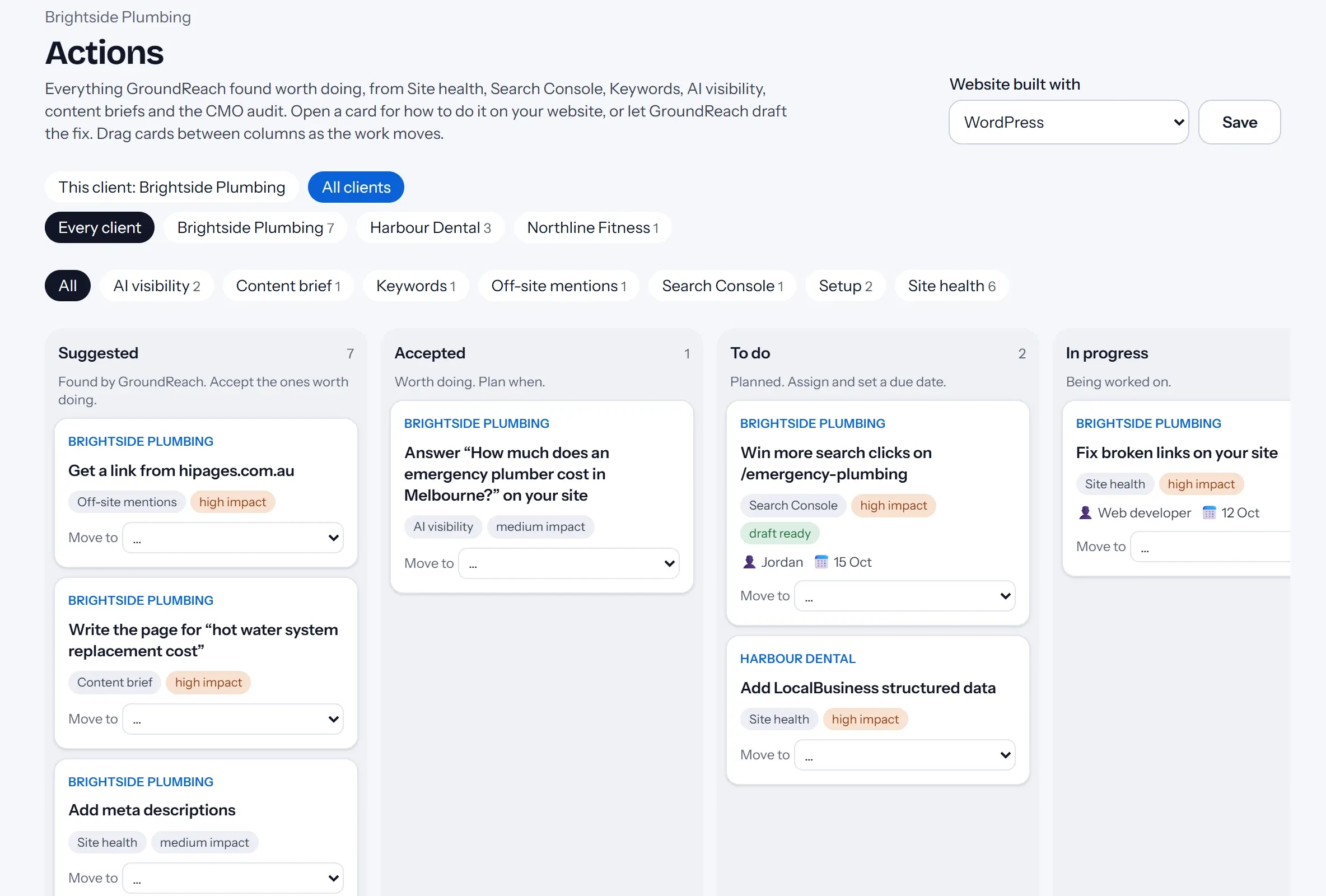The image size is (1326, 896).
Task: Open the Fix broken links on your site card
Action: [1176, 453]
